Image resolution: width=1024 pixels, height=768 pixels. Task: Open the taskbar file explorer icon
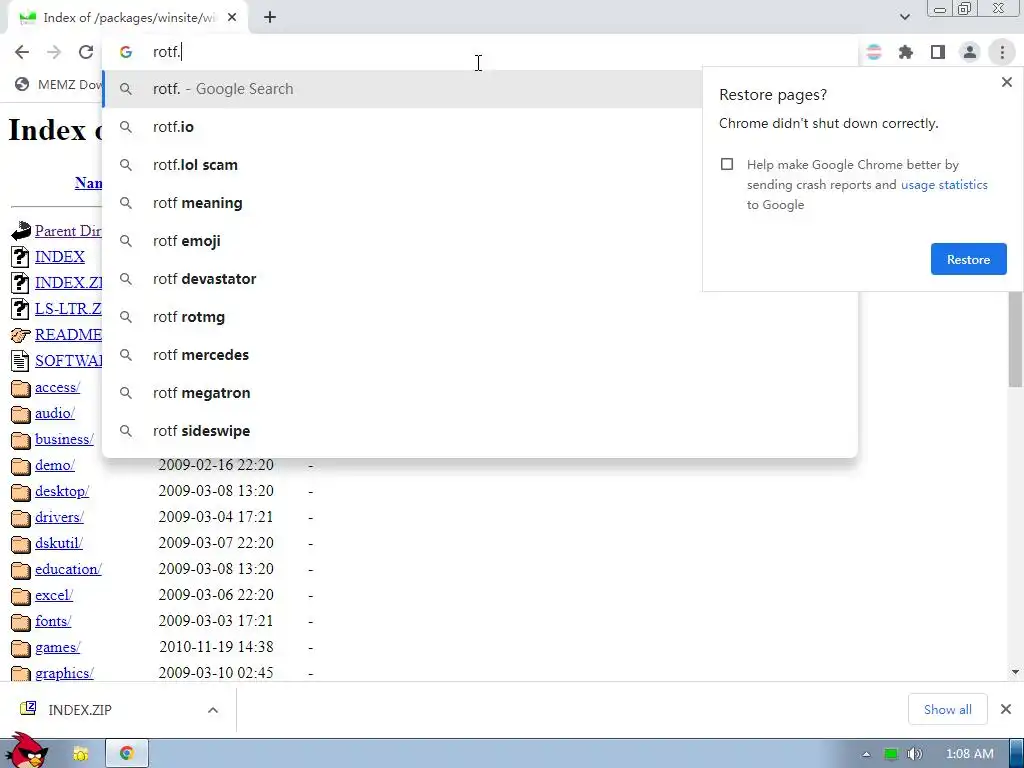81,754
